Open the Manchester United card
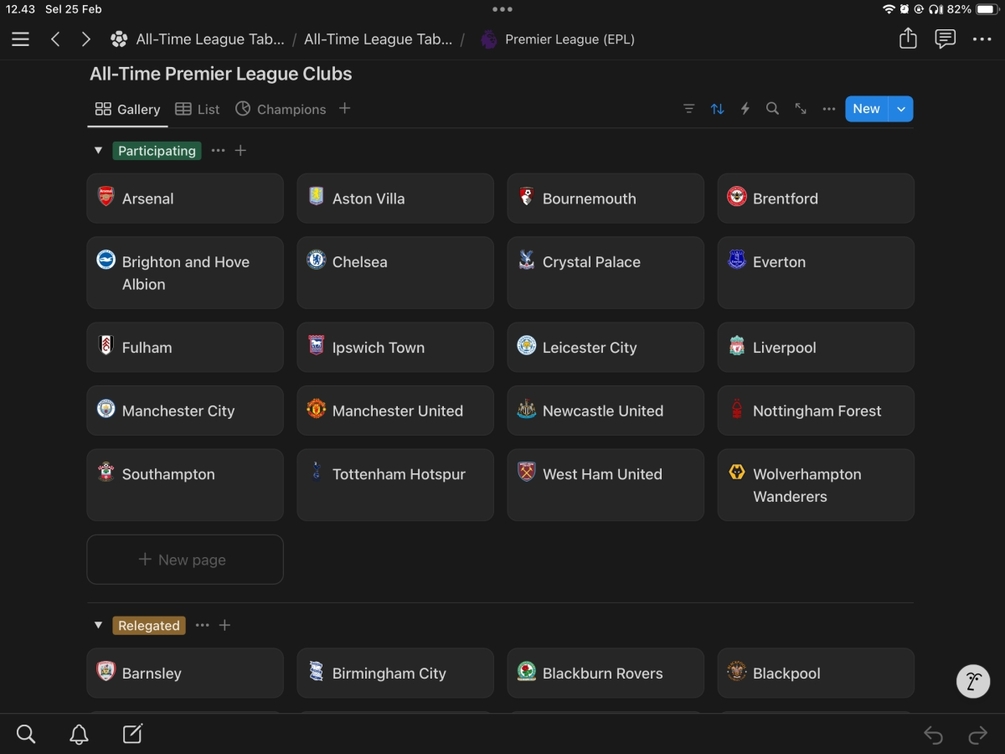The width and height of the screenshot is (1005, 754). tap(395, 410)
